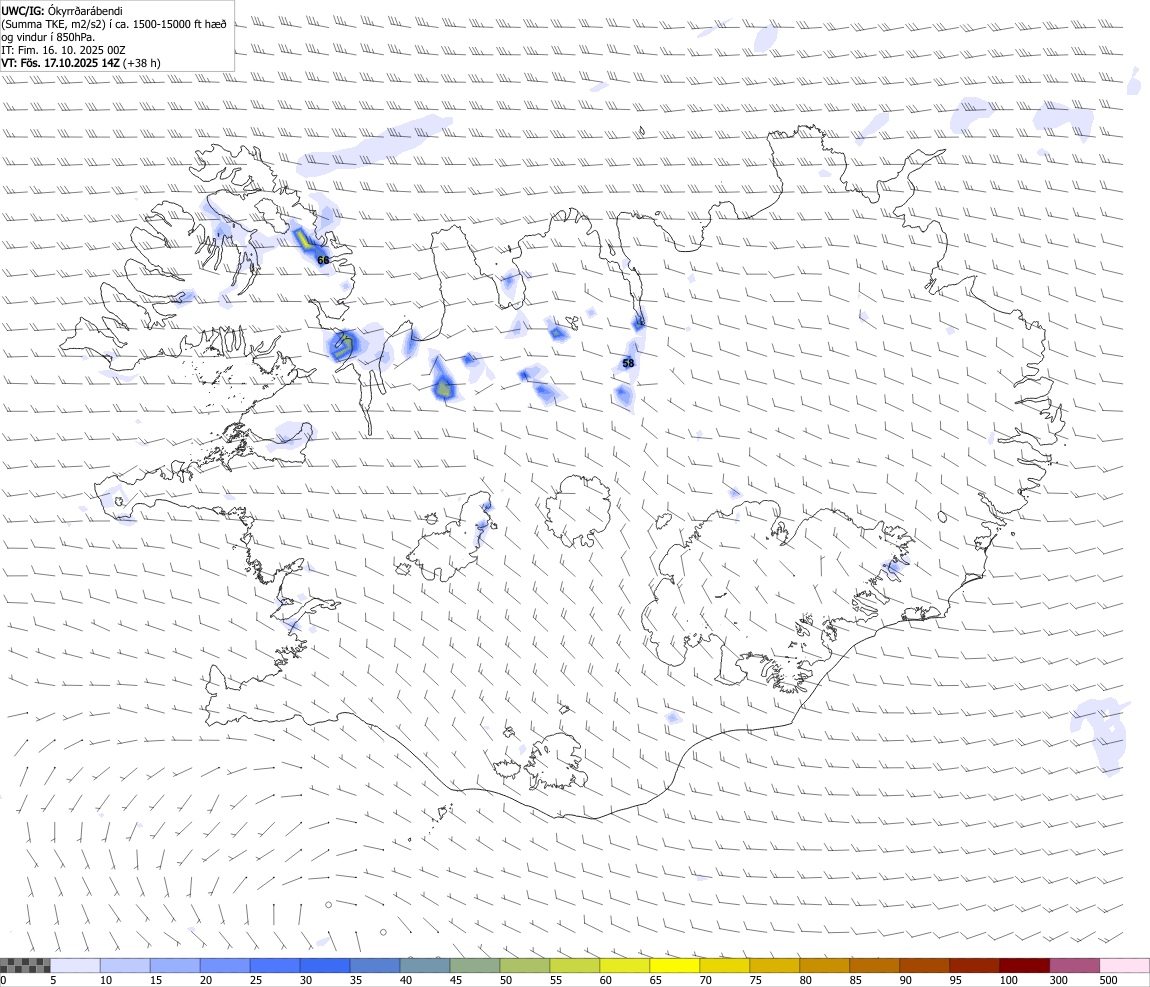Click the "100" legend scale label
The image size is (1150, 987).
(1008, 980)
